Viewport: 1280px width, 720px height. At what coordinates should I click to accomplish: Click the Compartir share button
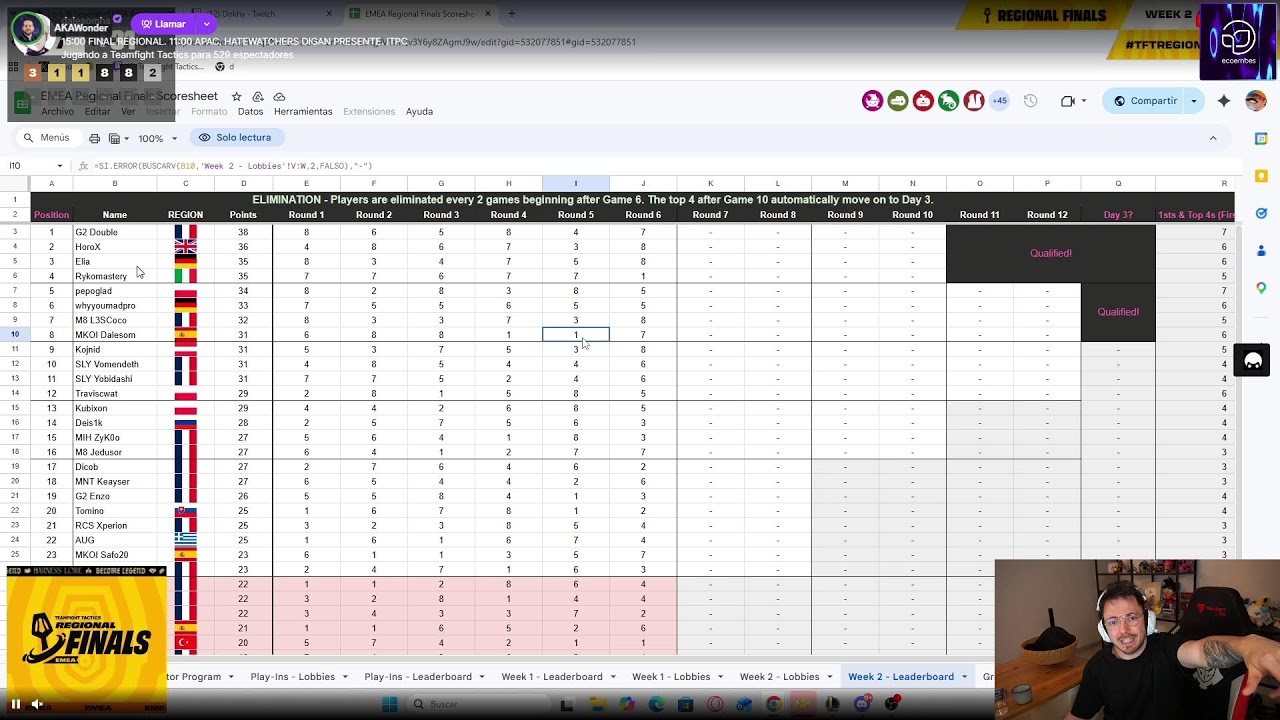1145,101
